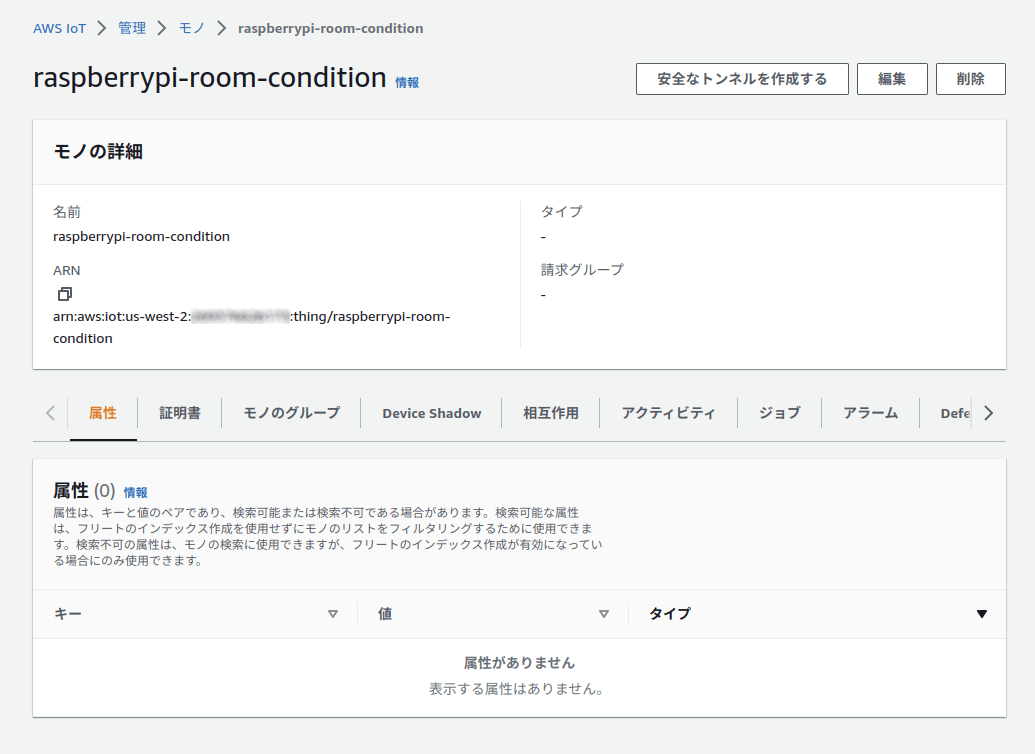Open the 証明書 tab
Viewport: 1035px width, 754px height.
click(180, 413)
